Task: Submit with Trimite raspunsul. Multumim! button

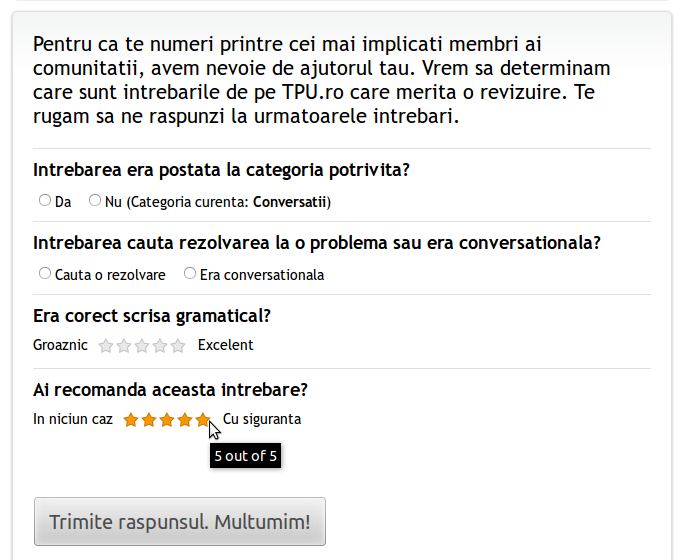Action: [x=180, y=522]
